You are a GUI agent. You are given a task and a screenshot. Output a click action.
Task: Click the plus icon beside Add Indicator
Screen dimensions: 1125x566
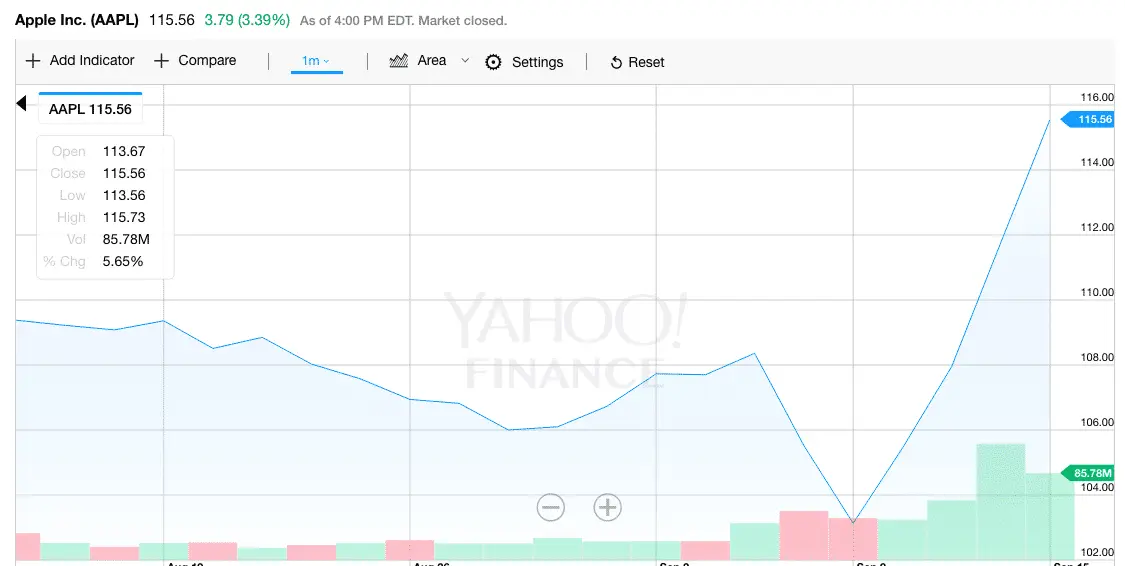pos(32,61)
